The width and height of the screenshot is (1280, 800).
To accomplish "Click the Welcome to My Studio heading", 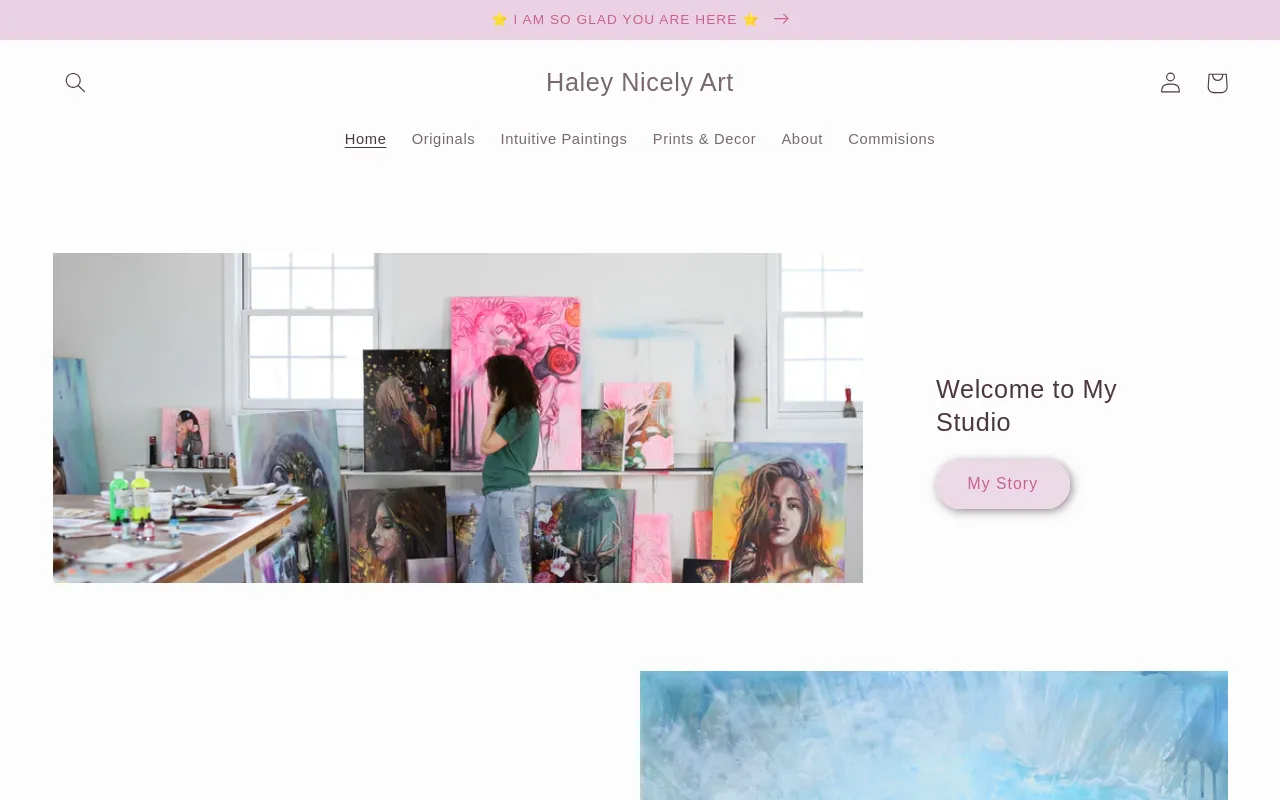I will tap(1026, 405).
